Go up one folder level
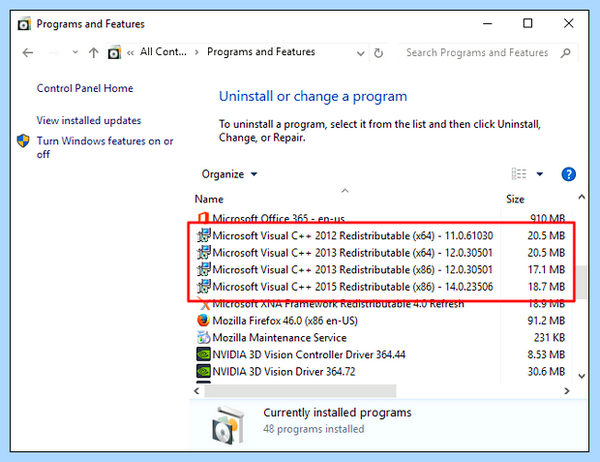 pyautogui.click(x=93, y=52)
